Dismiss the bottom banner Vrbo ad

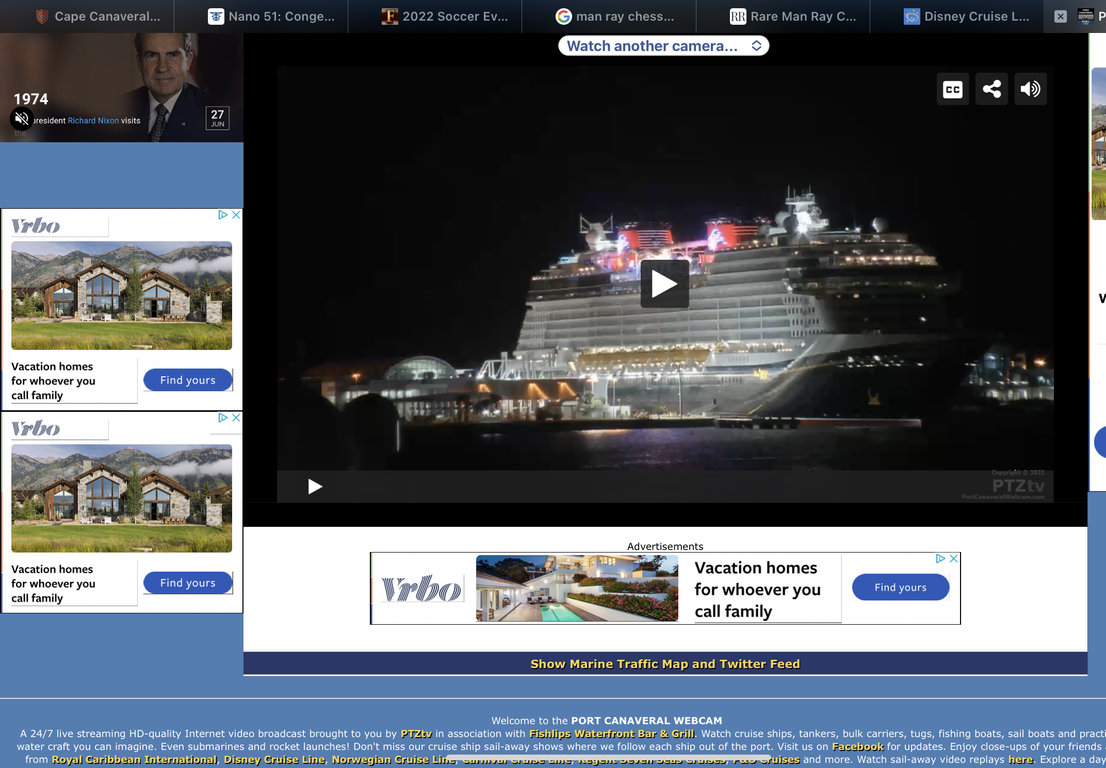(x=954, y=559)
